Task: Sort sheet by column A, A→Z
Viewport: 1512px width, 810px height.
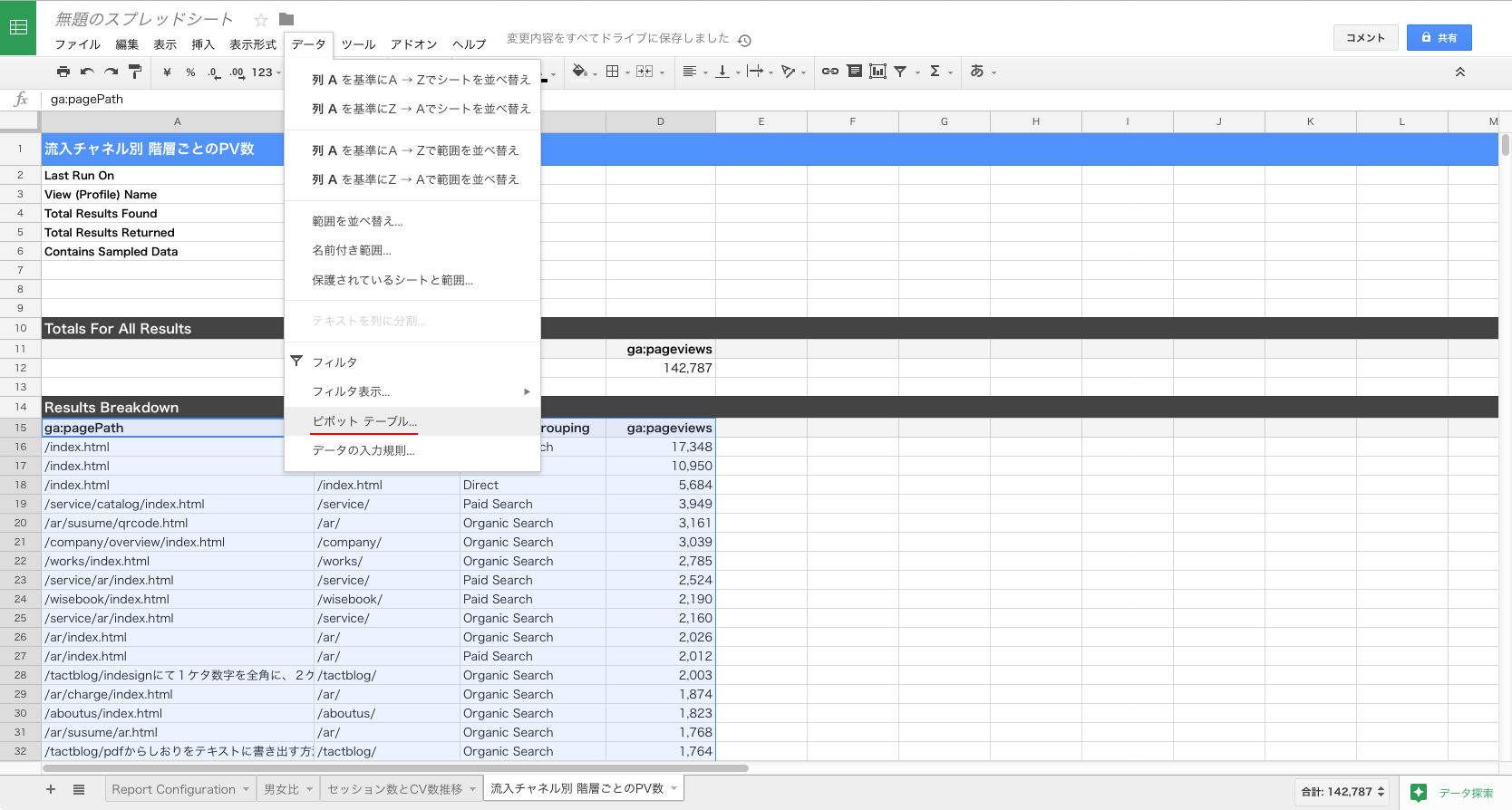Action: coord(412,80)
